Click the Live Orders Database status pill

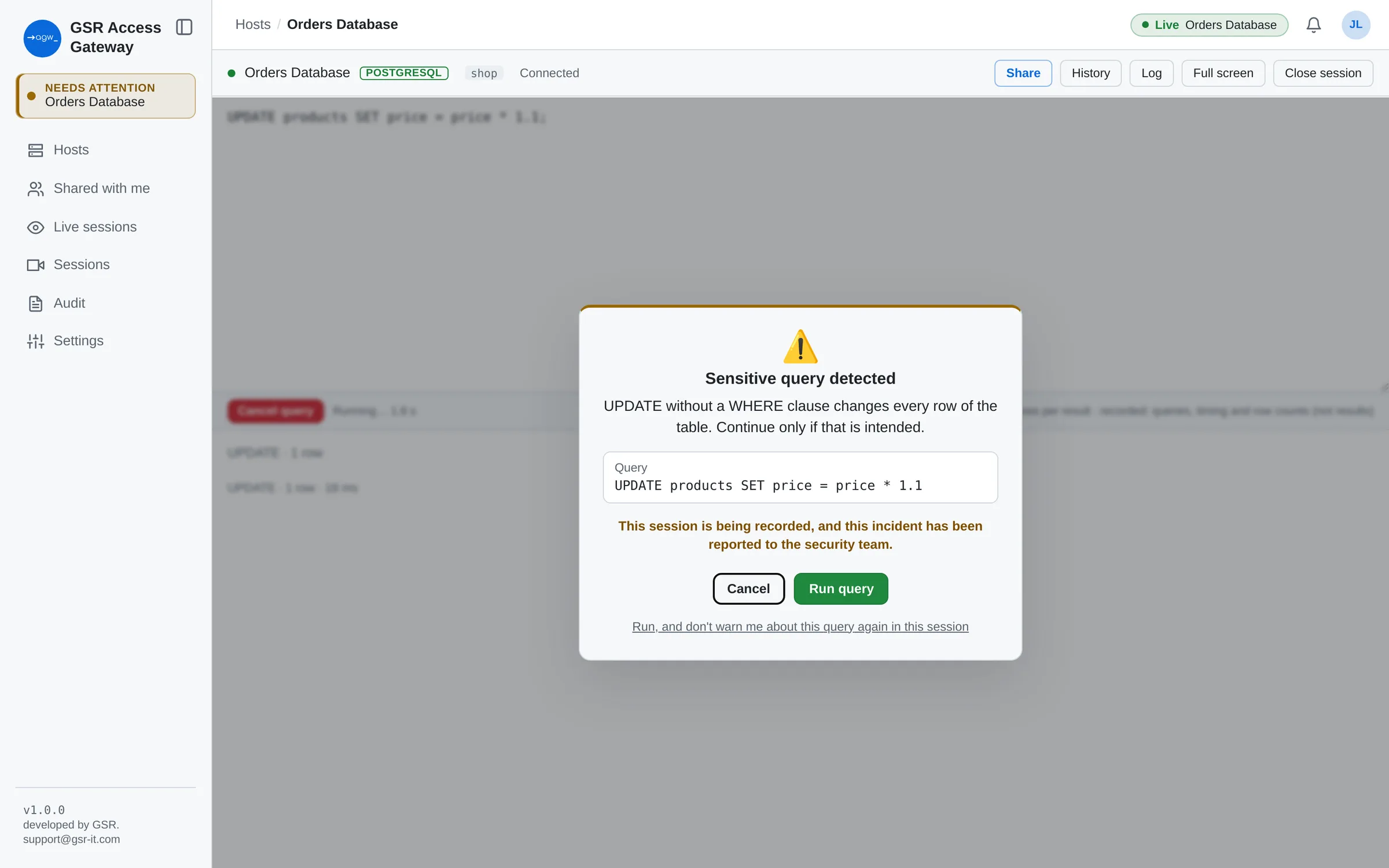click(x=1209, y=25)
